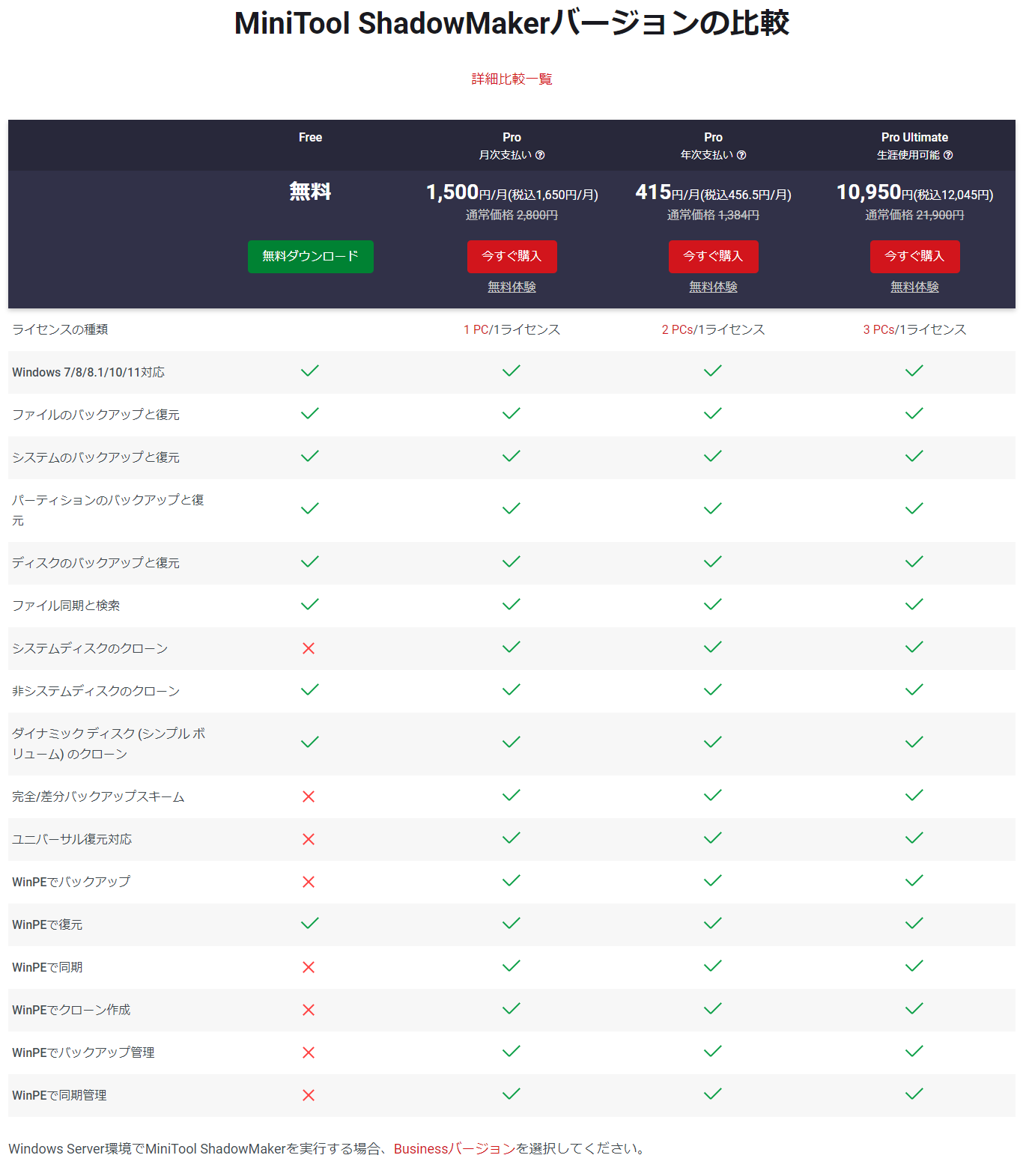Click the red X for WinPEでクローン作成 in Free
Screen dimensions: 1026x1176
309,1010
